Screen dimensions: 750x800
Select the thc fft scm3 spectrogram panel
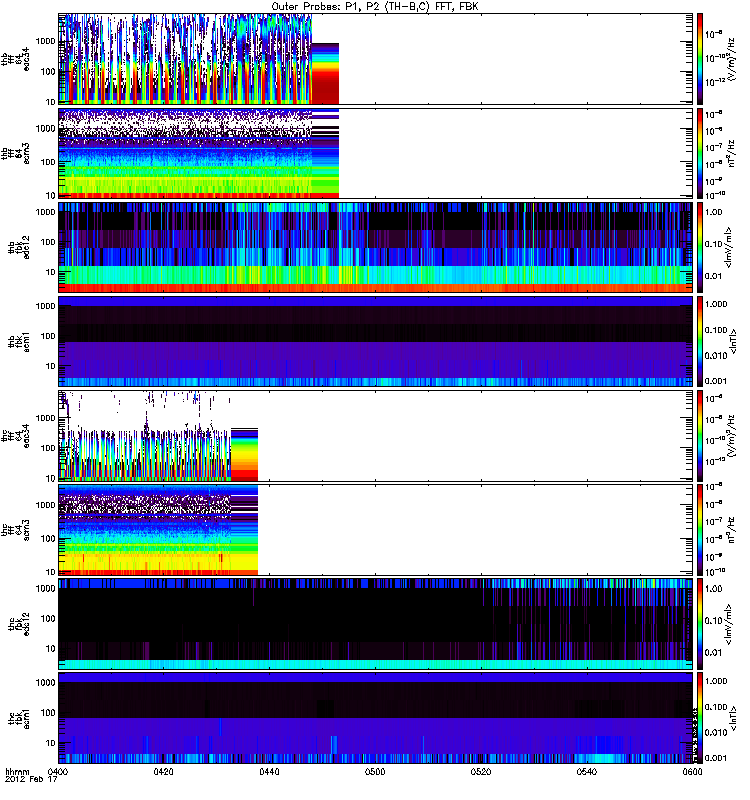pos(375,529)
